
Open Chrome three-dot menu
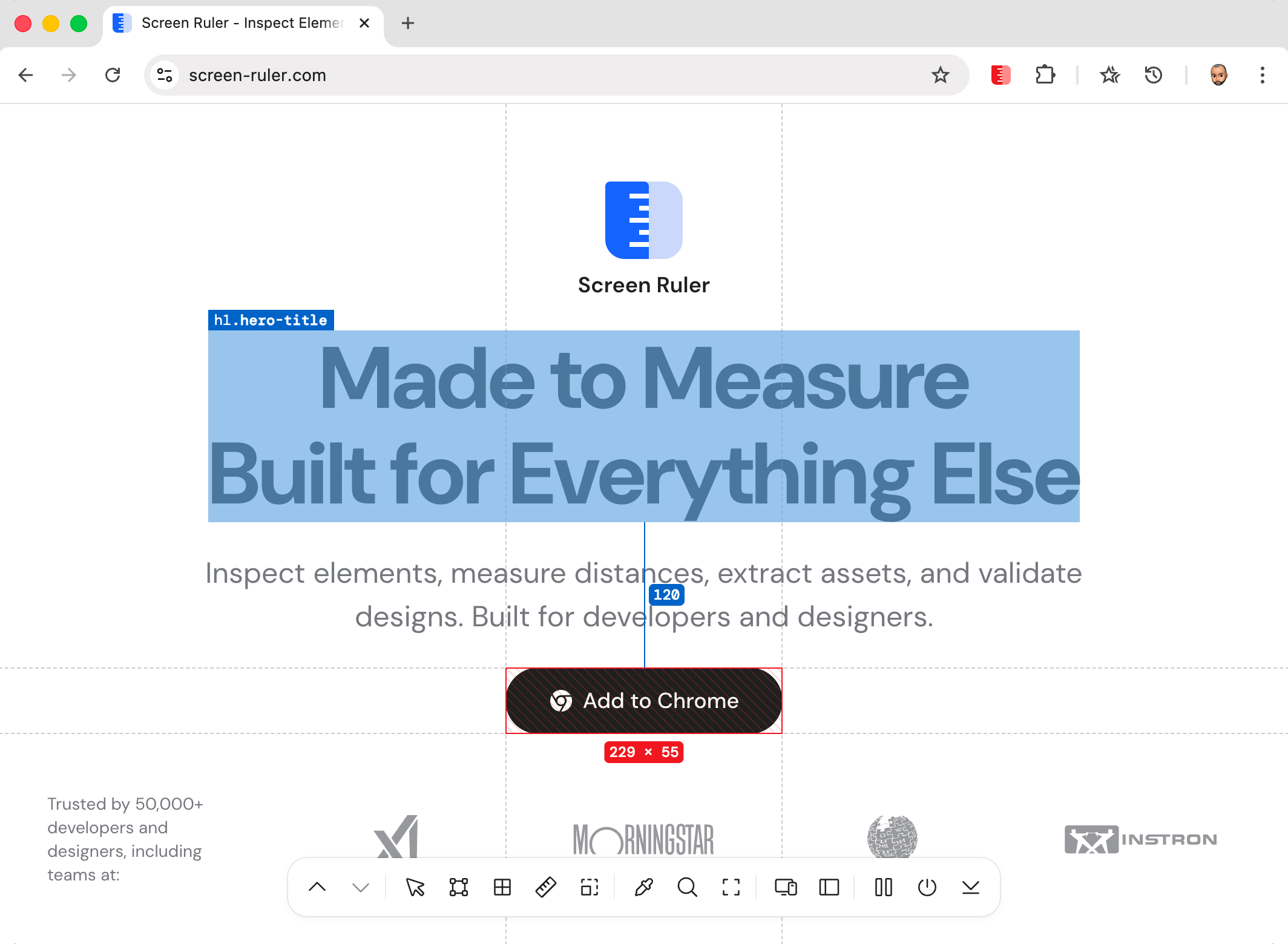pos(1263,75)
